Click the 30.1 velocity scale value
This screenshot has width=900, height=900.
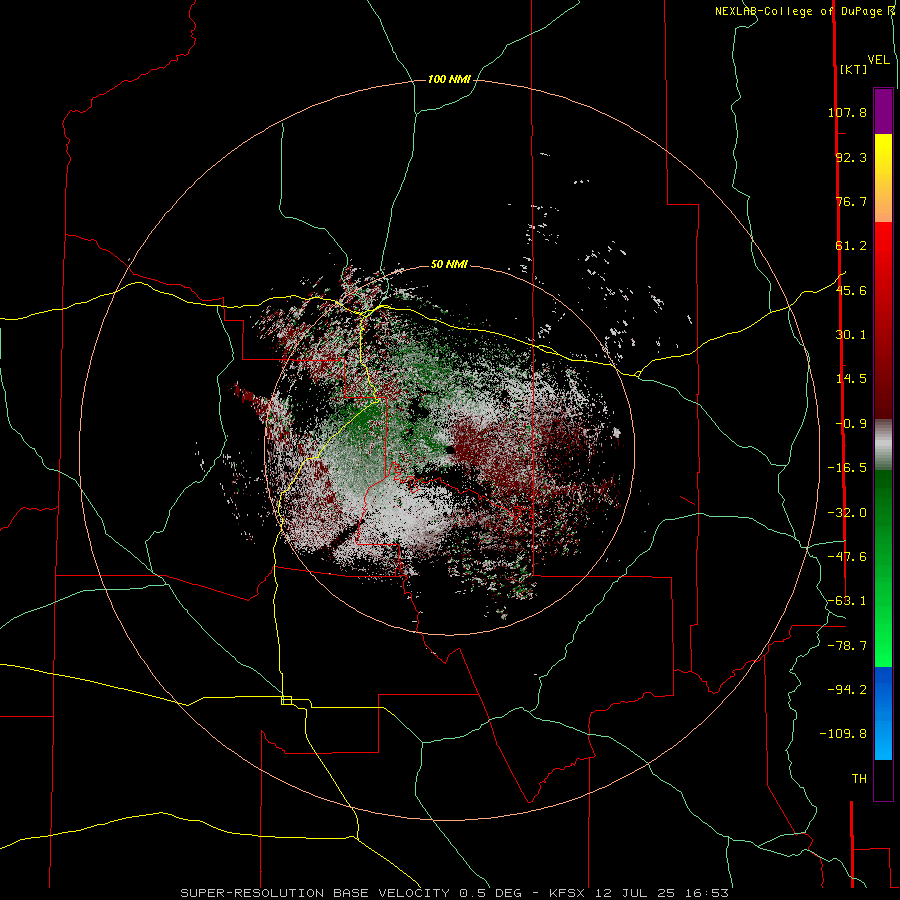851,335
